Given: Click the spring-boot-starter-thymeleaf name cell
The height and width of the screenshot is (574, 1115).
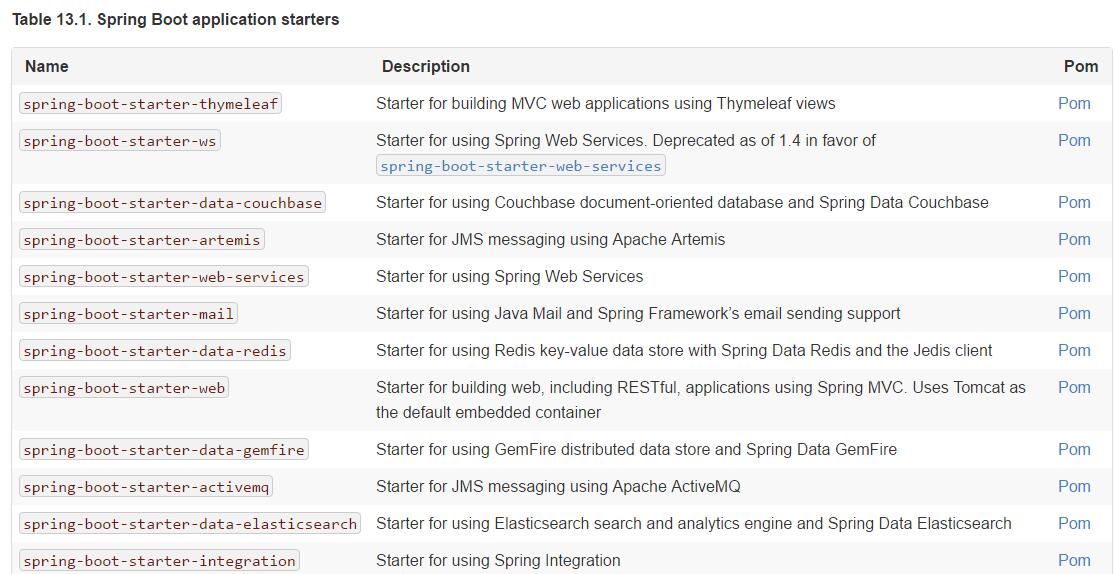Looking at the screenshot, I should click(150, 104).
